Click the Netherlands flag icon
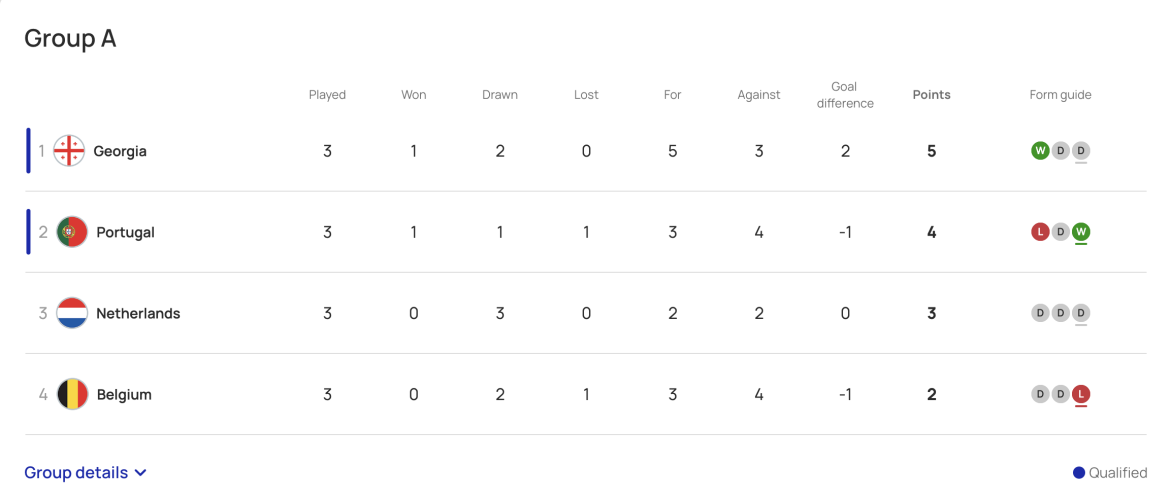The width and height of the screenshot is (1170, 500). pos(72,313)
